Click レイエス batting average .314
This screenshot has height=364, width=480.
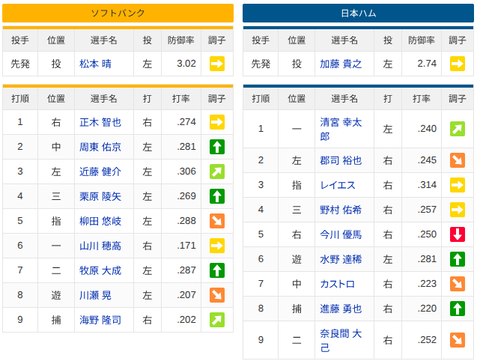pyautogui.click(x=427, y=185)
